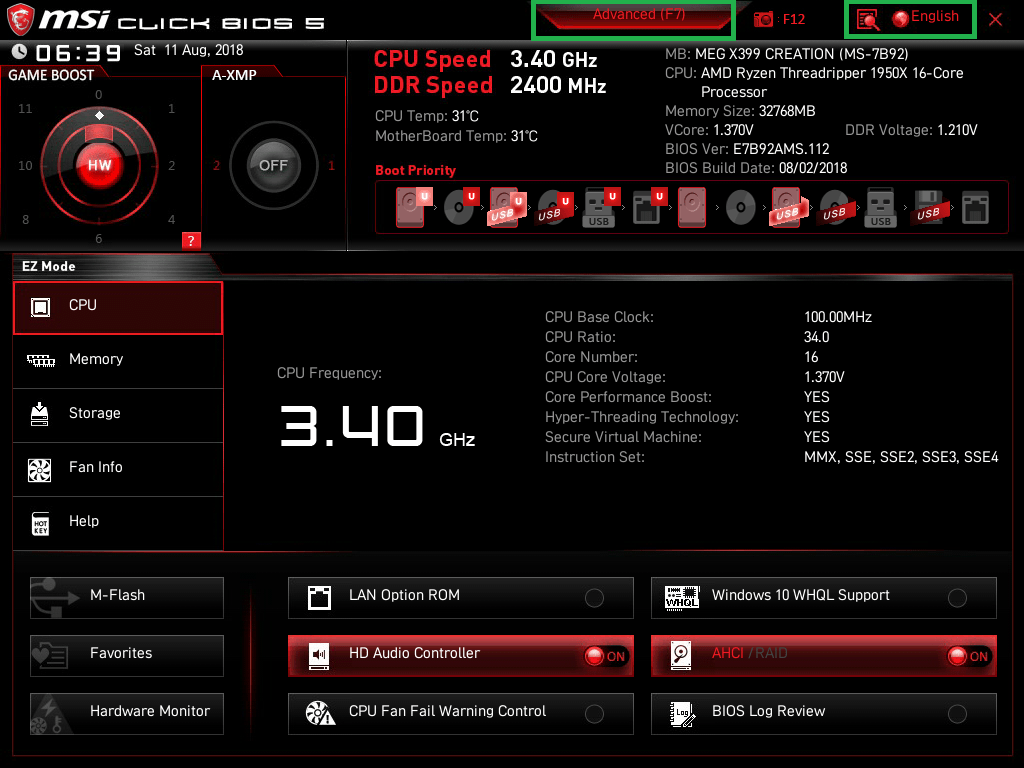Click the Memory Size 32768MB value
Viewport: 1024px width, 768px height.
(786, 111)
